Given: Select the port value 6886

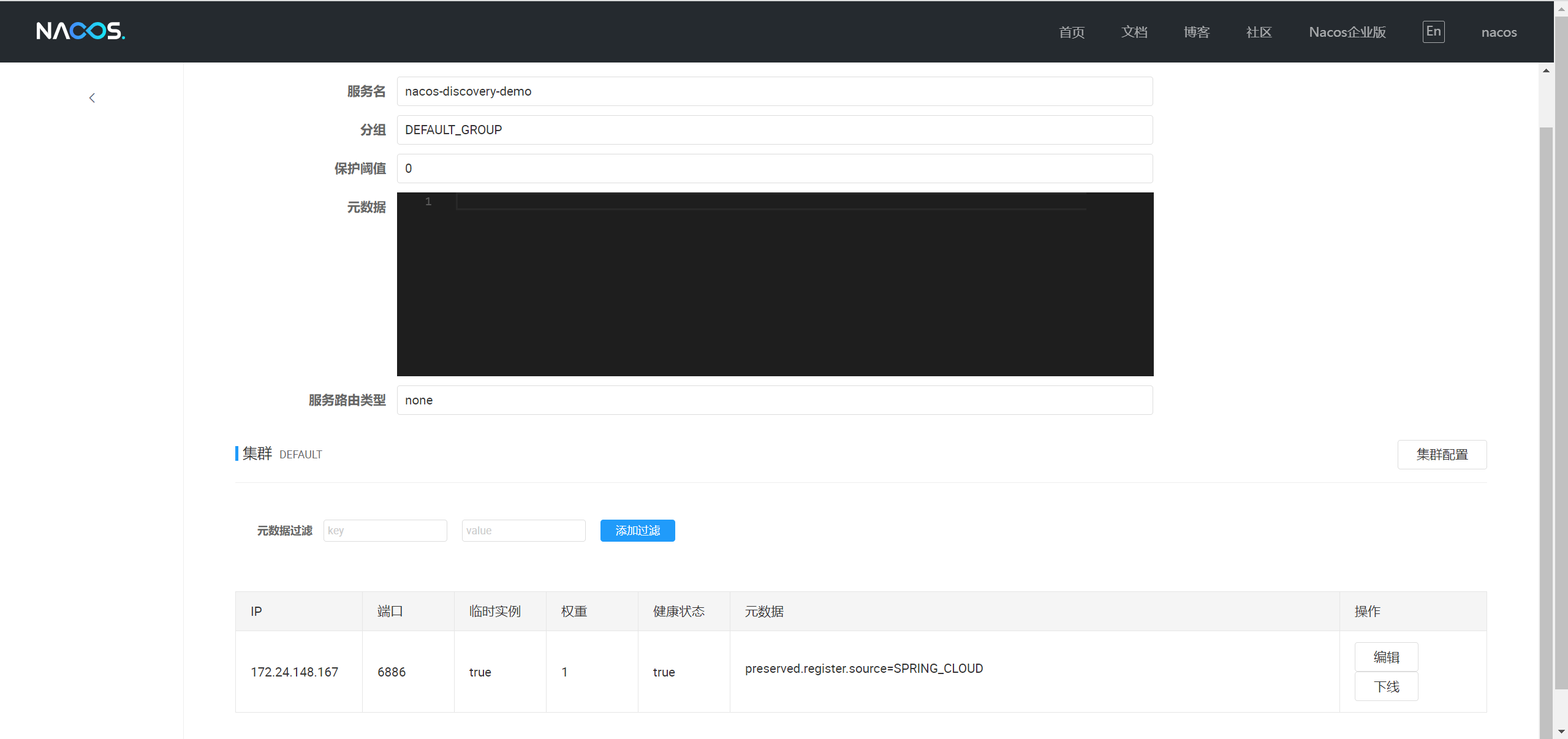Looking at the screenshot, I should coord(392,672).
